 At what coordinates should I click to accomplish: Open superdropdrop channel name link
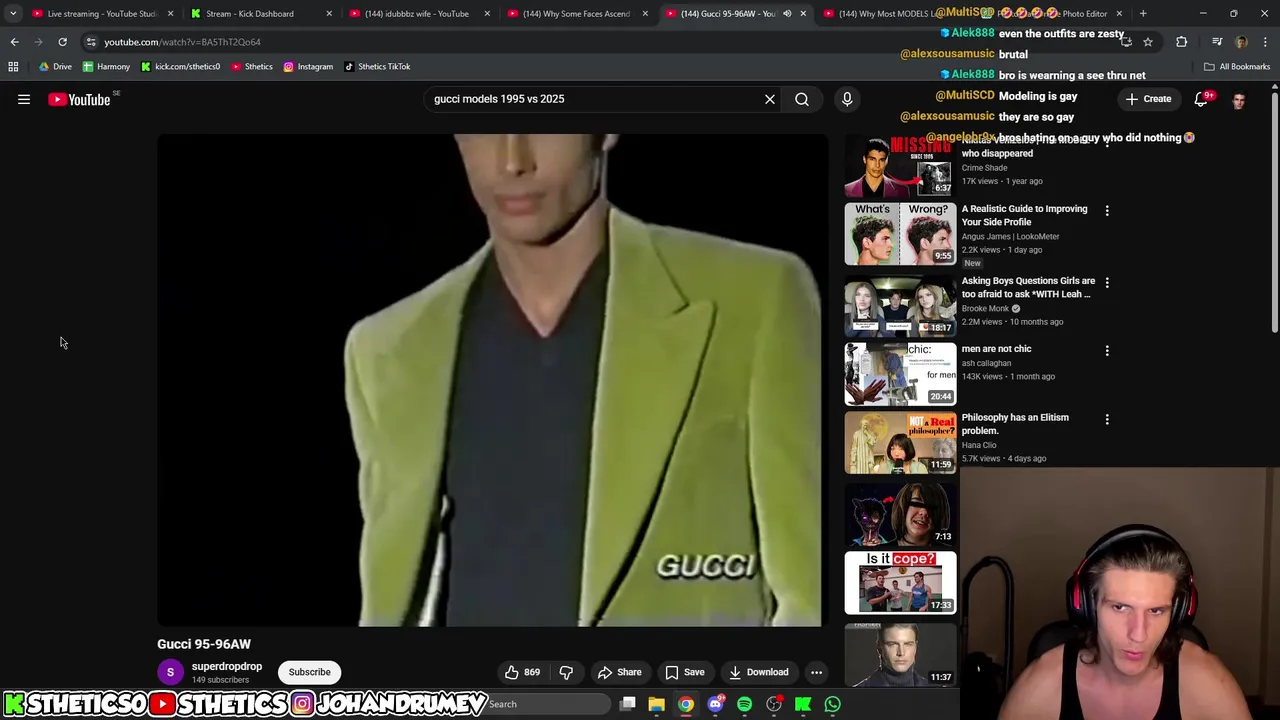click(227, 666)
